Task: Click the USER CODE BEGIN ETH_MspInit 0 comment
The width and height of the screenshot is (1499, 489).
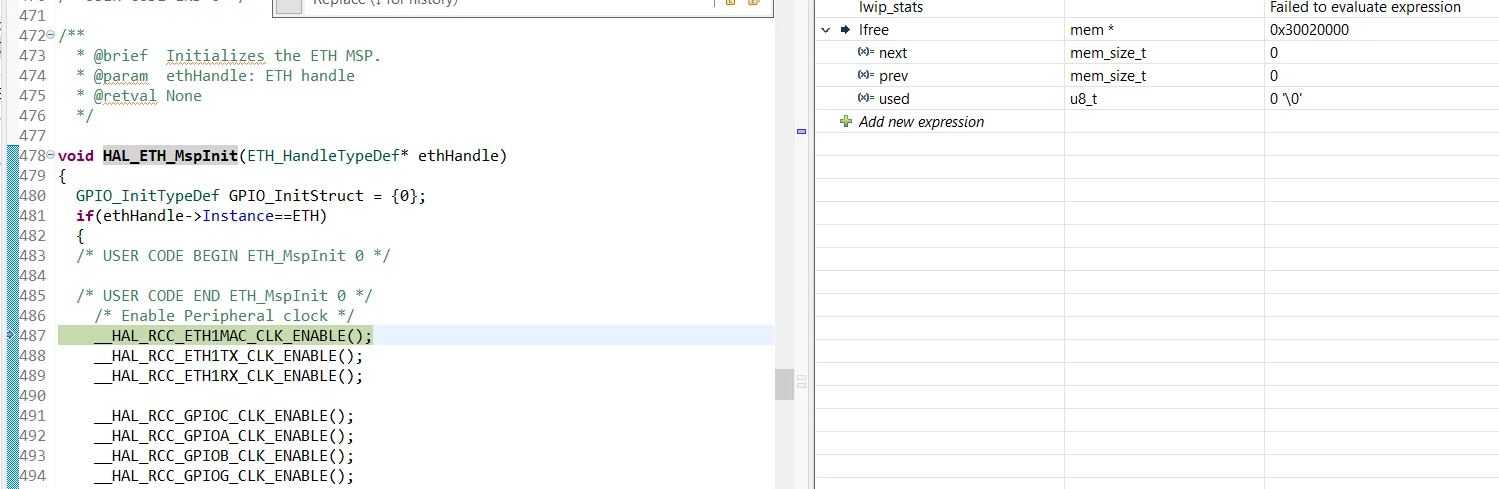Action: point(233,256)
